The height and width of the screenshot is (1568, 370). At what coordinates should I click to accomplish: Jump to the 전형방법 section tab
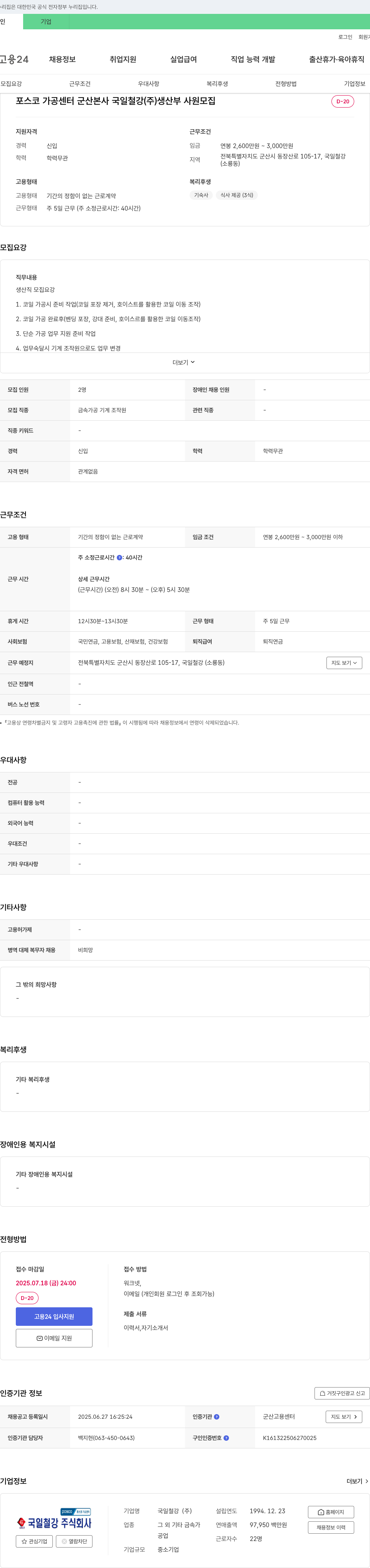286,84
